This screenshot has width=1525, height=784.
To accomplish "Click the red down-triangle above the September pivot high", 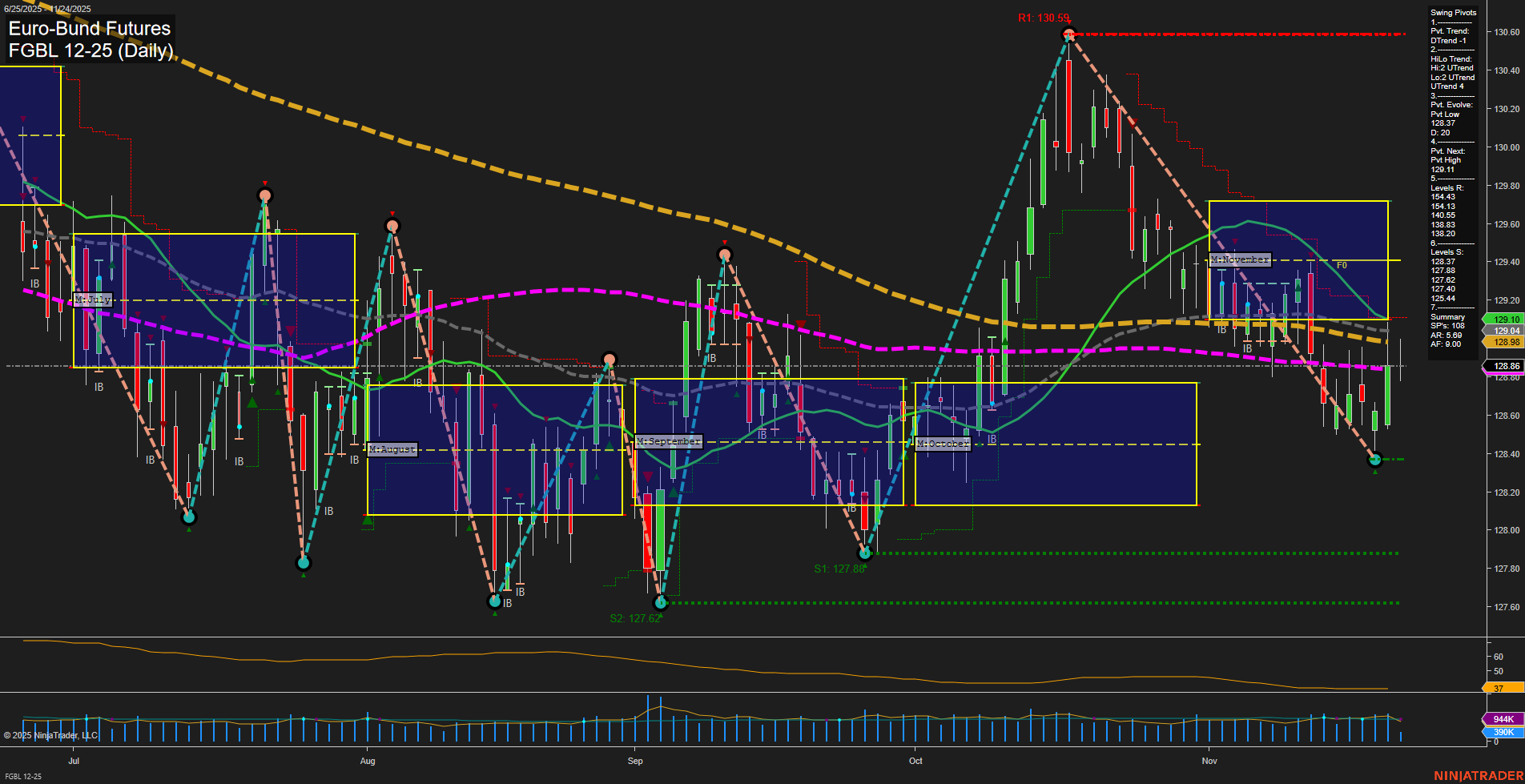I will [725, 243].
